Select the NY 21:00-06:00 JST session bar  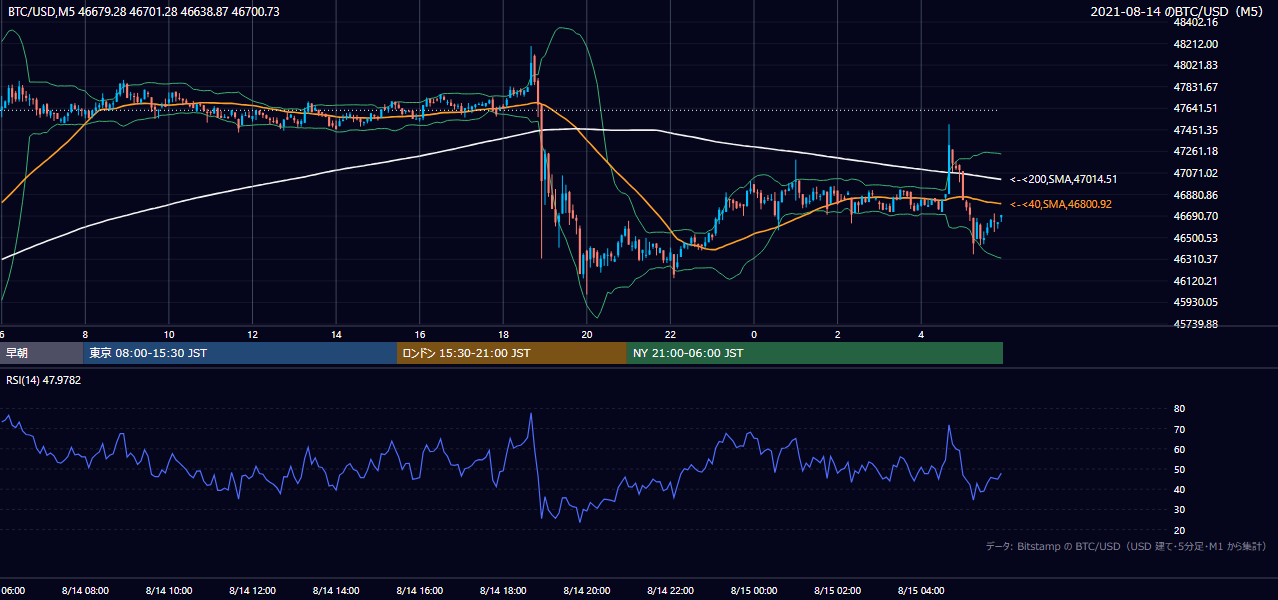coord(815,353)
